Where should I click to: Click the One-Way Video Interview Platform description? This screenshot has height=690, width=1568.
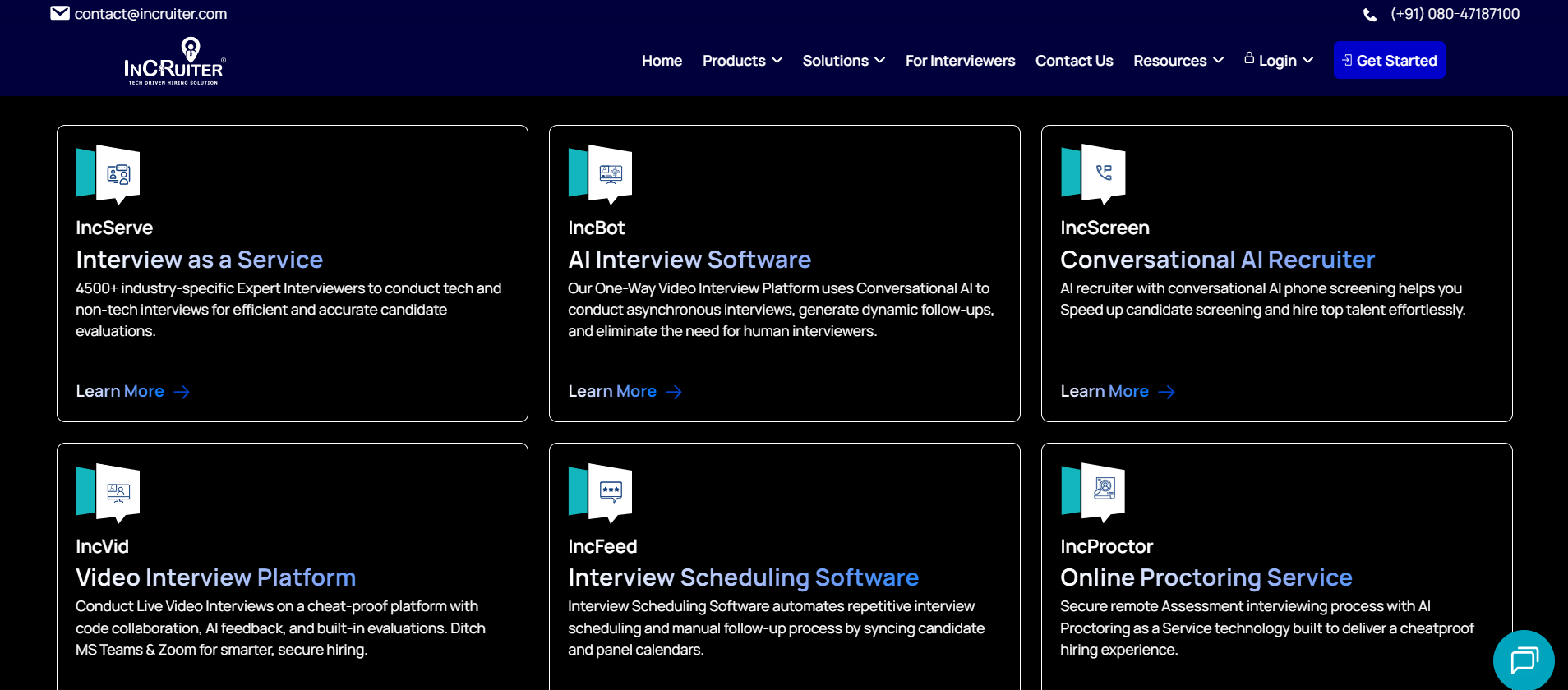781,310
